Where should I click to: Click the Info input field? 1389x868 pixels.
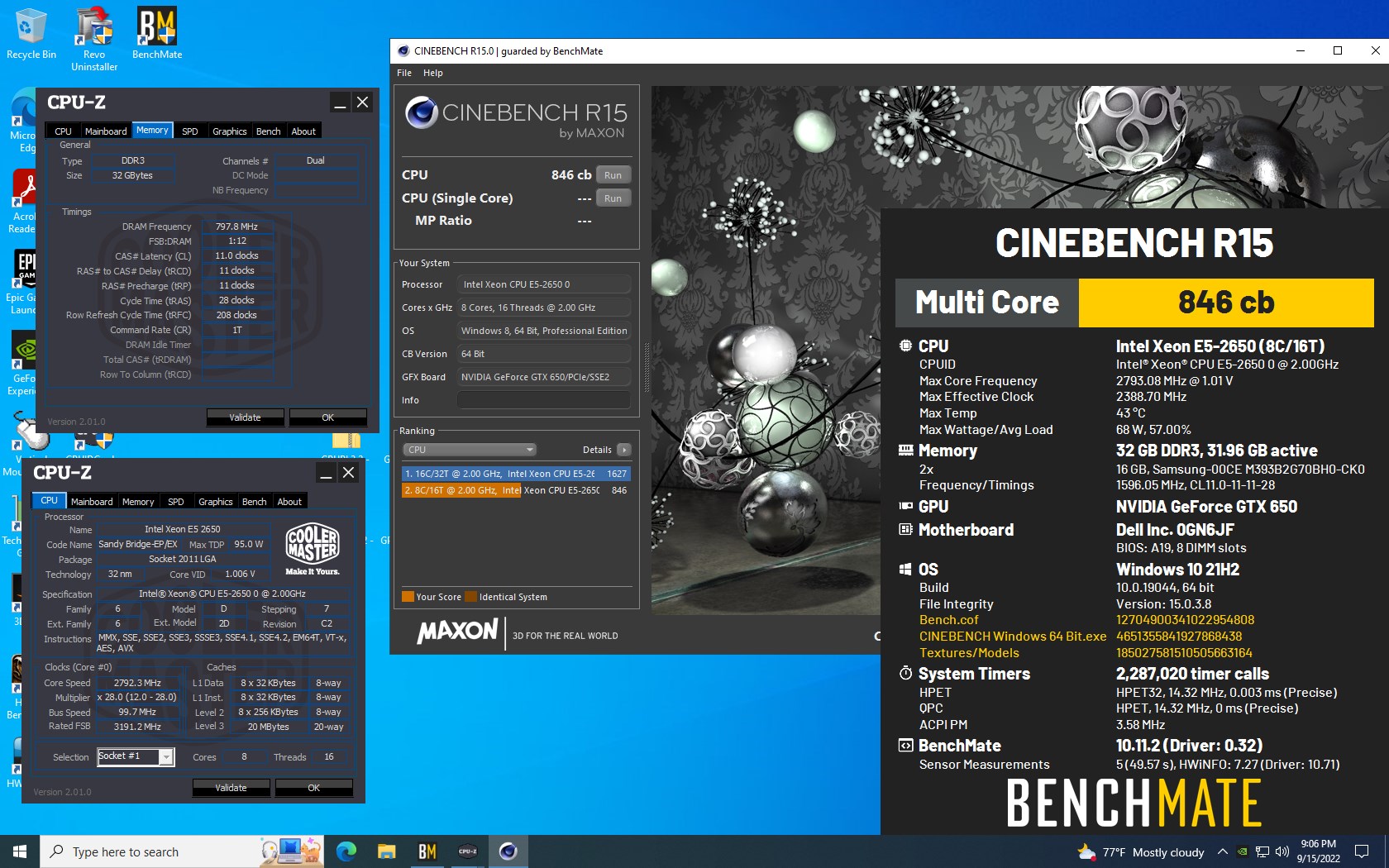pyautogui.click(x=544, y=400)
